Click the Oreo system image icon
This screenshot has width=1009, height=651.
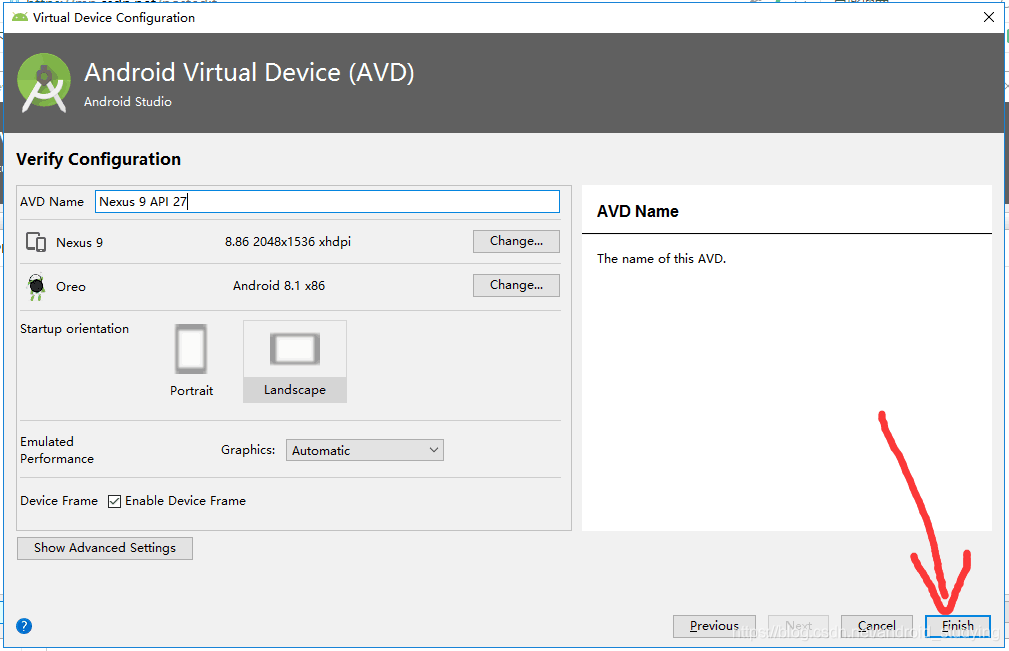pos(36,286)
